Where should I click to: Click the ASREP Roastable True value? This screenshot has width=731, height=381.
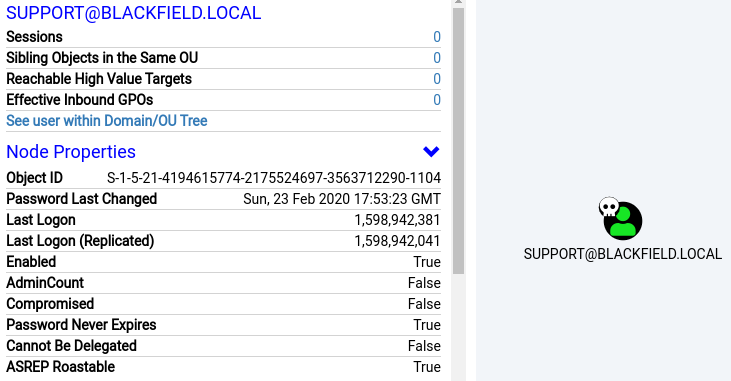427,367
